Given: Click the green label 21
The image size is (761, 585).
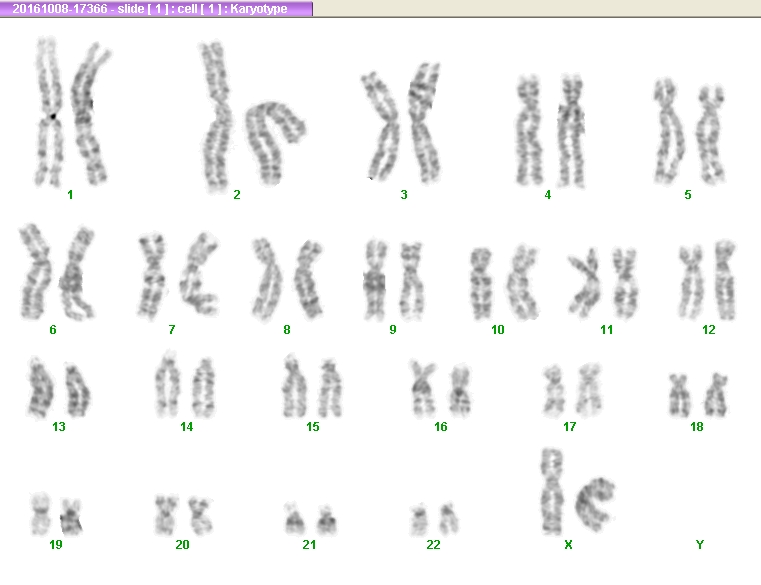Looking at the screenshot, I should (309, 544).
